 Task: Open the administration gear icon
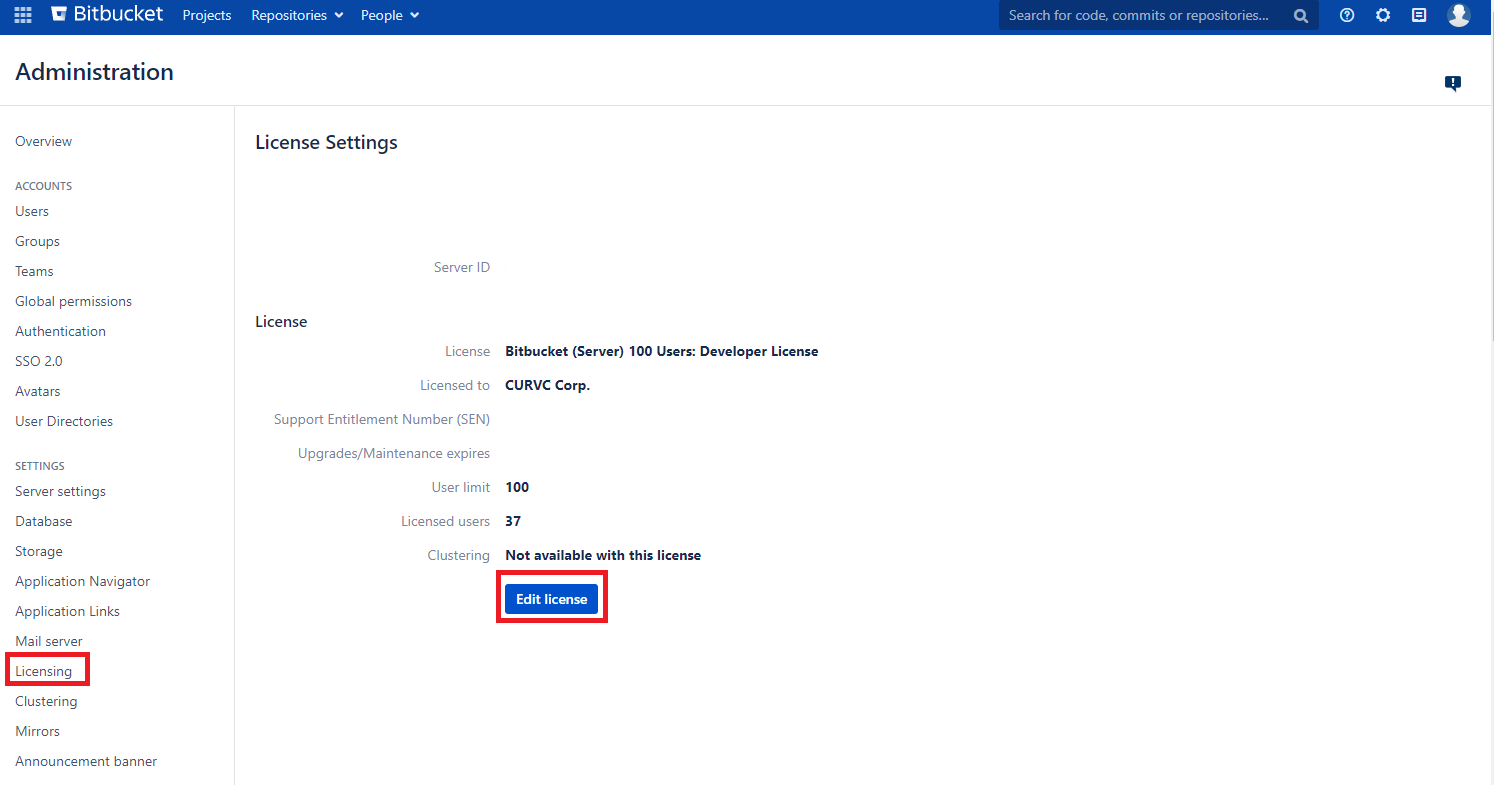[1383, 15]
